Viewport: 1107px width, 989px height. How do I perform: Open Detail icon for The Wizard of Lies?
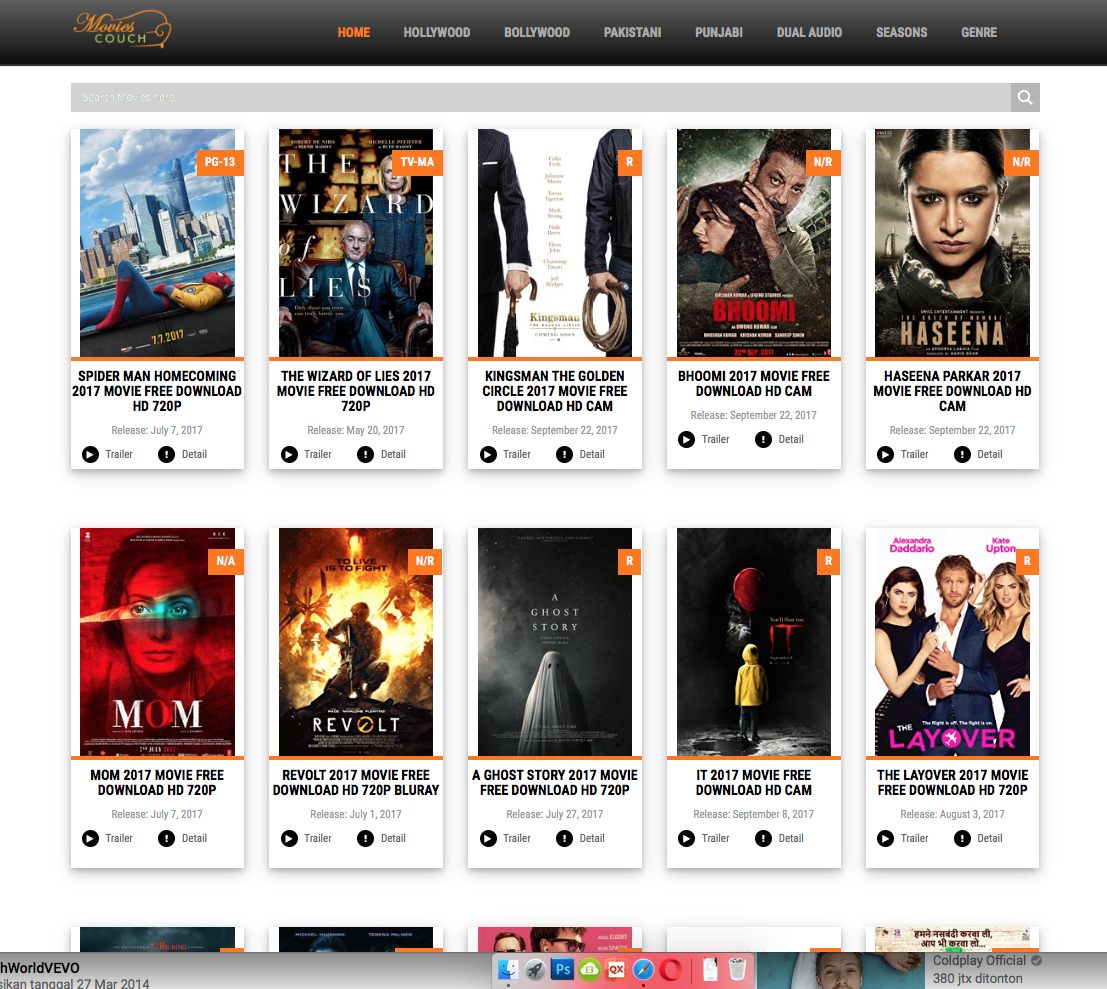point(364,454)
